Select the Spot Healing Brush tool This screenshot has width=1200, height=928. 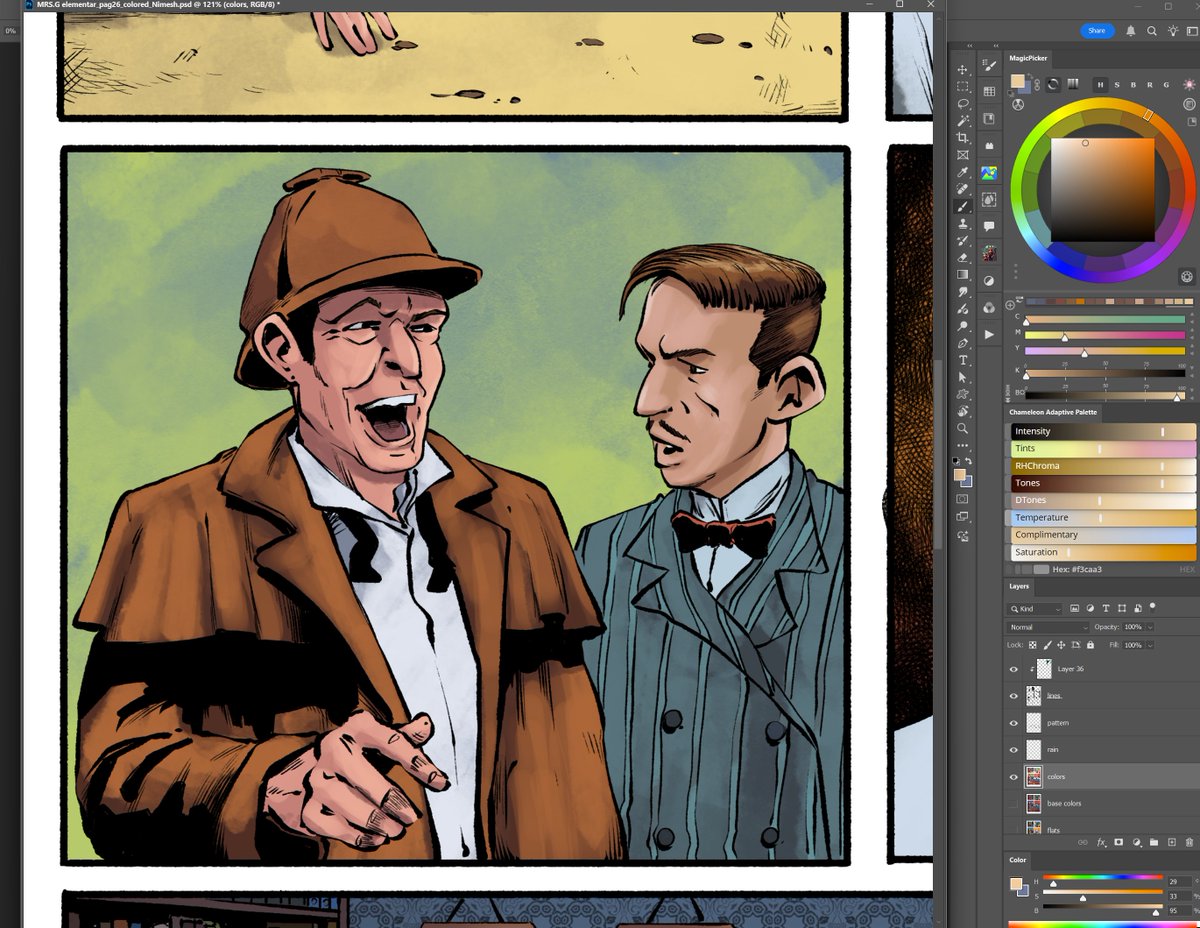pyautogui.click(x=963, y=189)
